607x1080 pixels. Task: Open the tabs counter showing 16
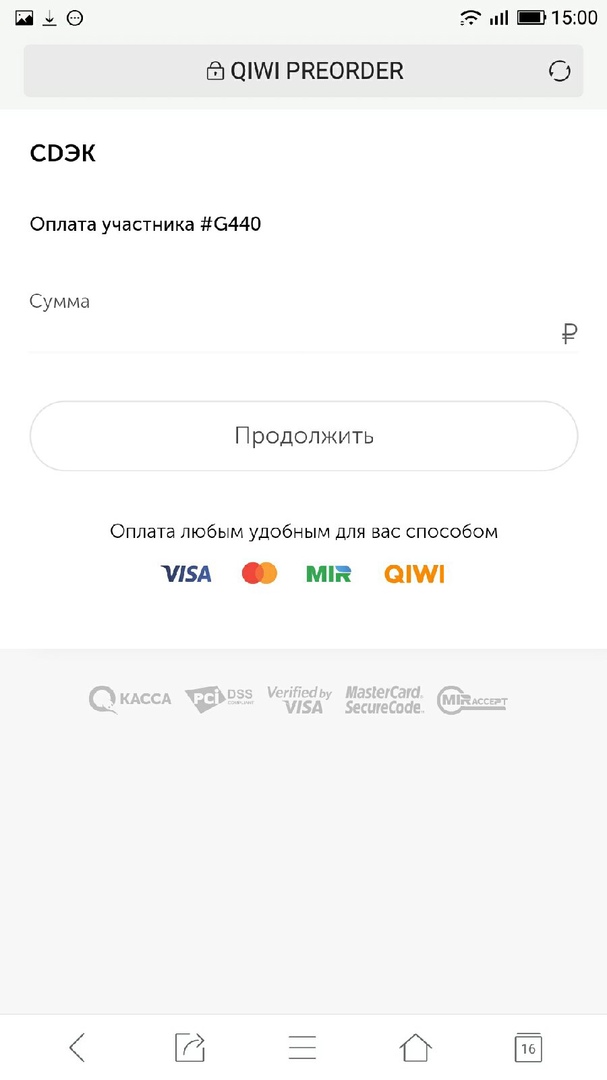(528, 1047)
